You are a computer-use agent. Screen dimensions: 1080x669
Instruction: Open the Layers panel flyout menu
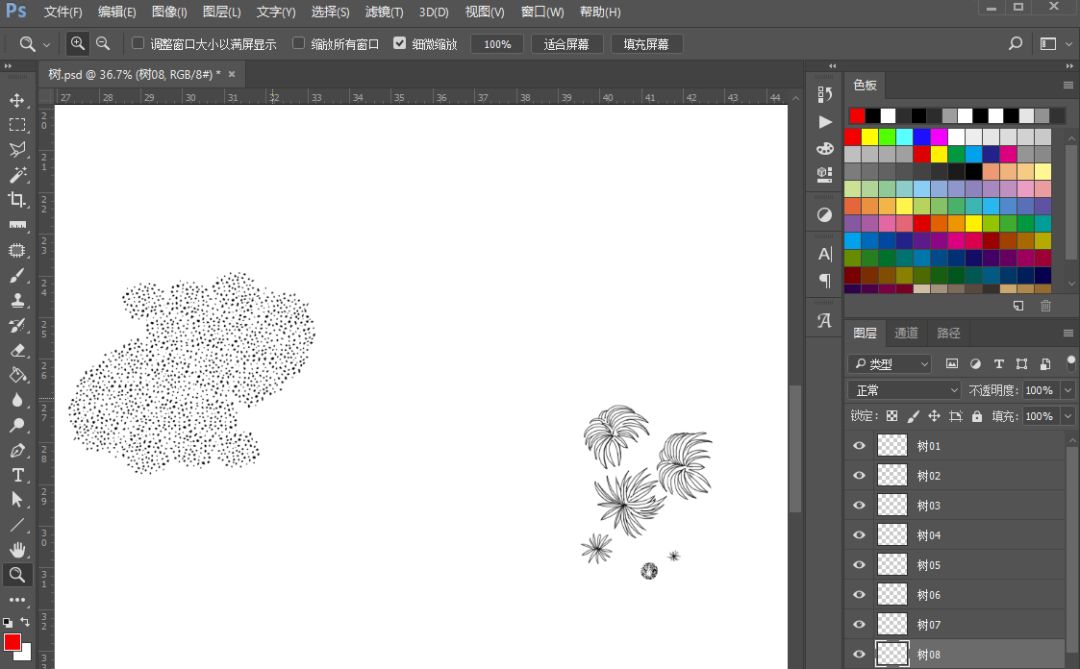(x=1068, y=333)
